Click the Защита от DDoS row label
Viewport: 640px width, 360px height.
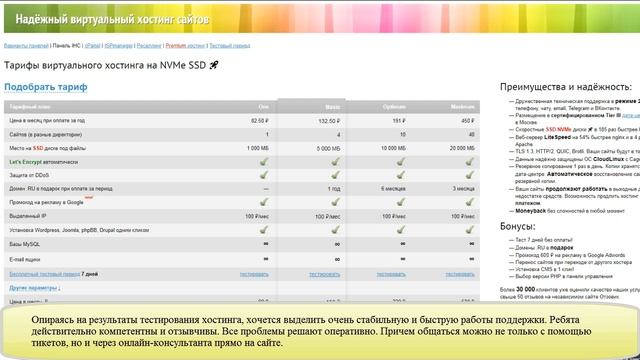(x=29, y=175)
